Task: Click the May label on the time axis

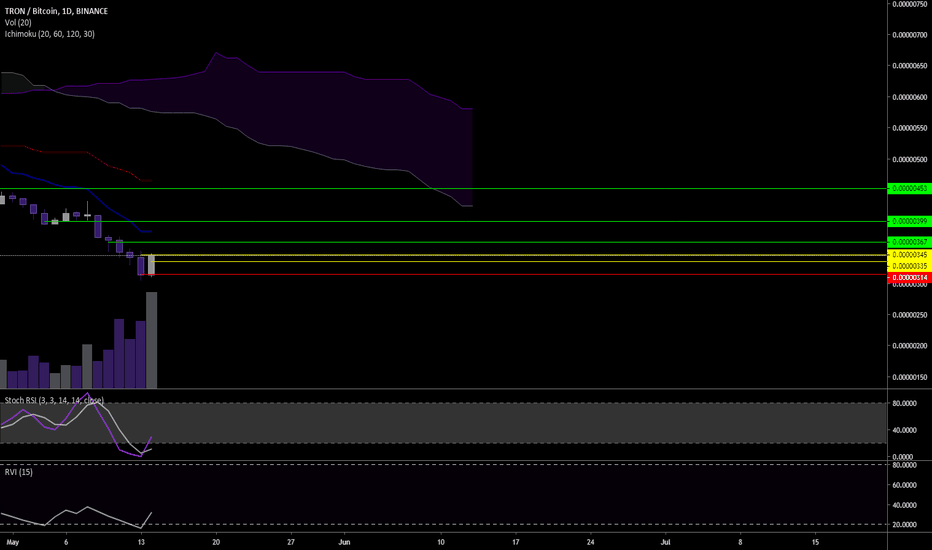Action: pyautogui.click(x=12, y=542)
